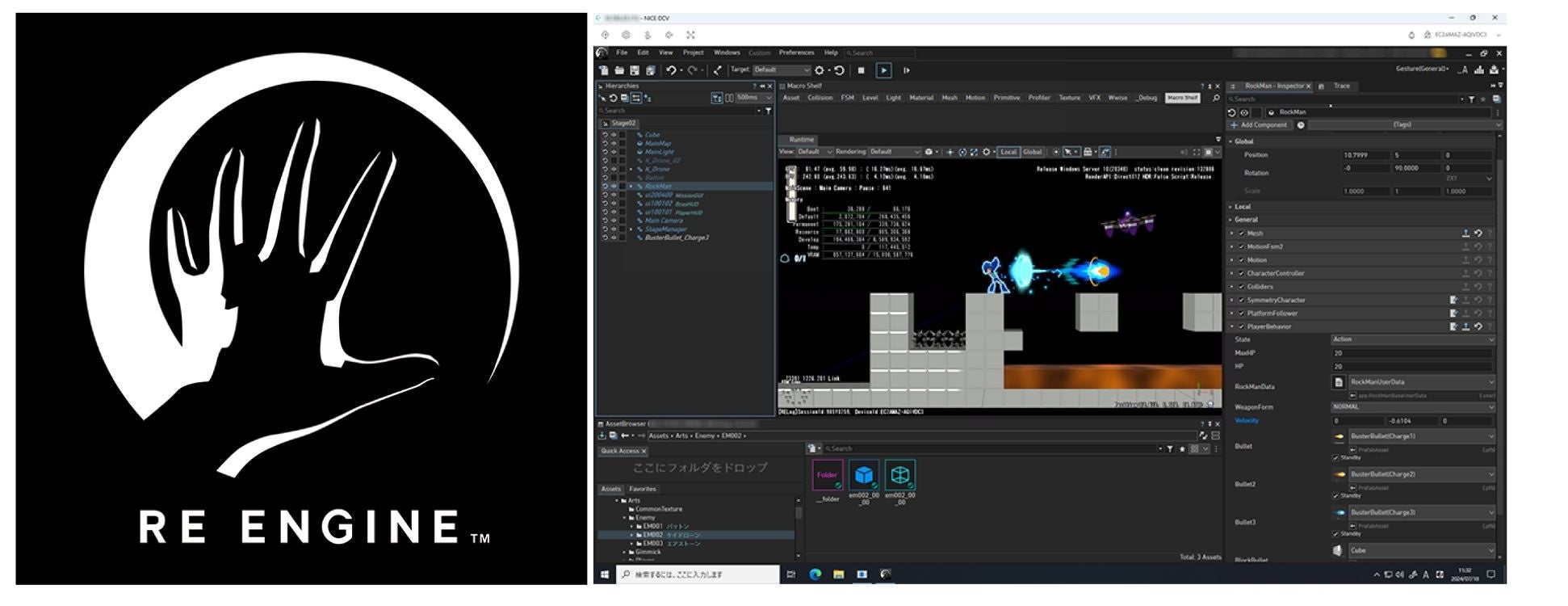Image resolution: width=1568 pixels, height=606 pixels.
Task: Click the Windows Start button
Action: point(605,574)
